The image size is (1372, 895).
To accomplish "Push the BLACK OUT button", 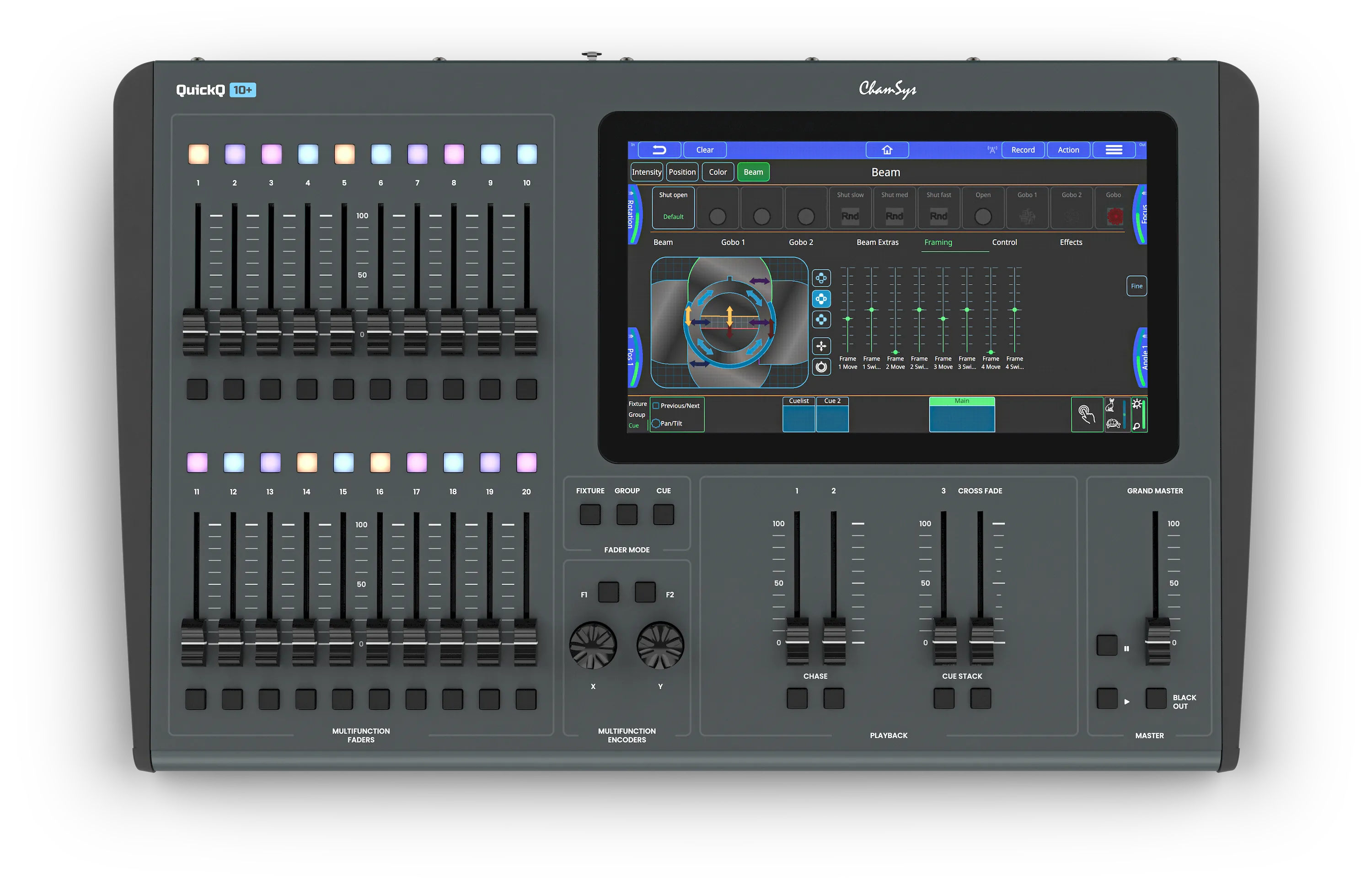I will pos(1156,698).
